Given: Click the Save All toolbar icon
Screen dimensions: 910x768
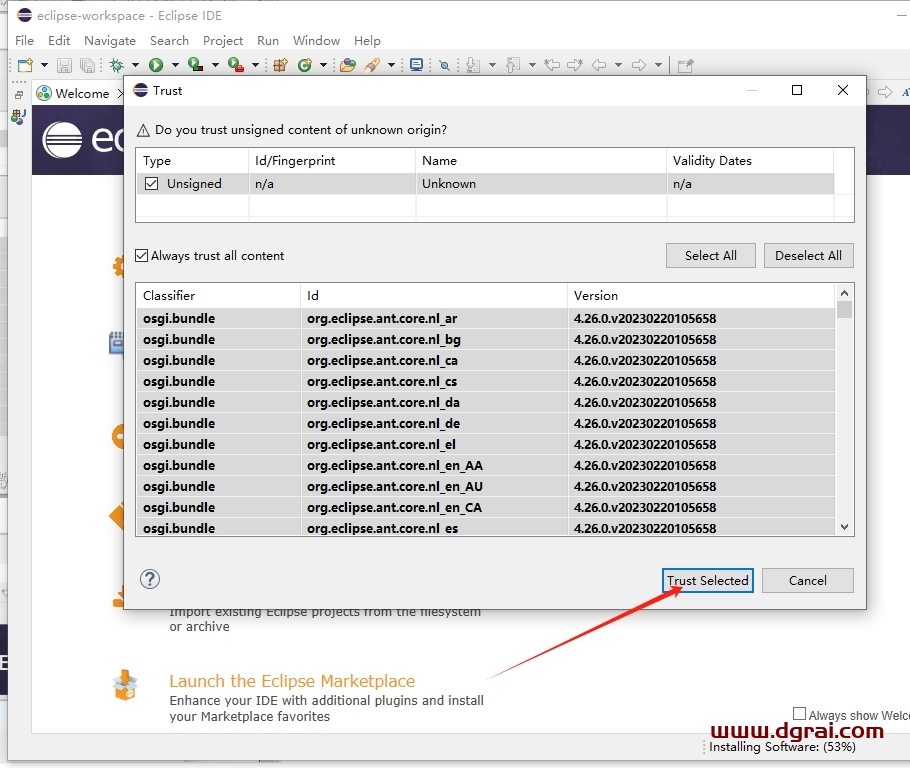Looking at the screenshot, I should point(88,65).
